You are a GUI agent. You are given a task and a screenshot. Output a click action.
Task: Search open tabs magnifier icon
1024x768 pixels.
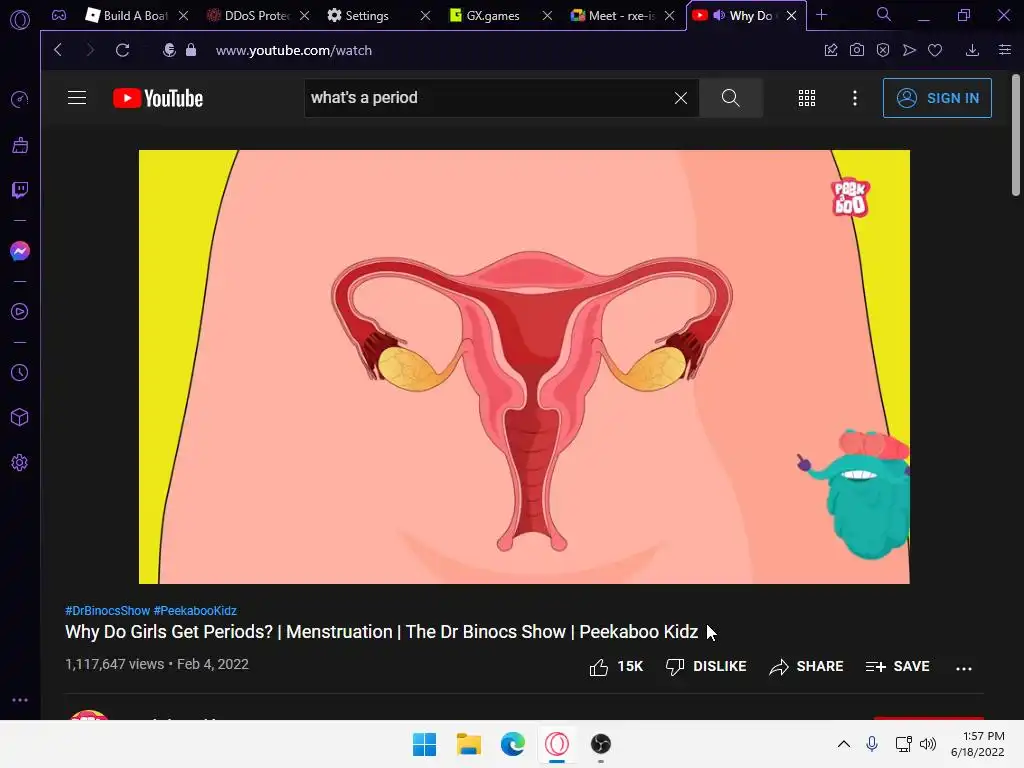[884, 14]
